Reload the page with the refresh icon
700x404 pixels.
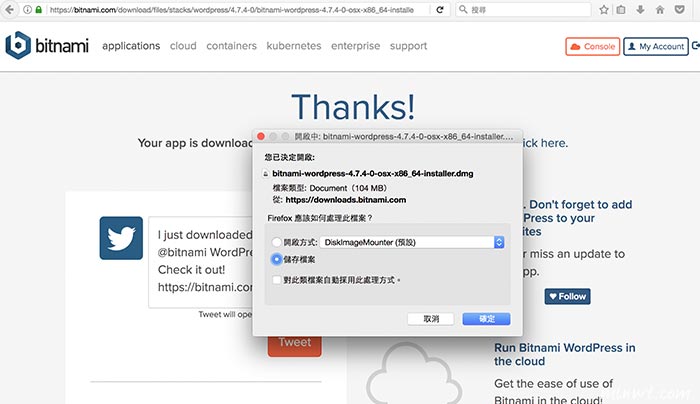pyautogui.click(x=440, y=9)
